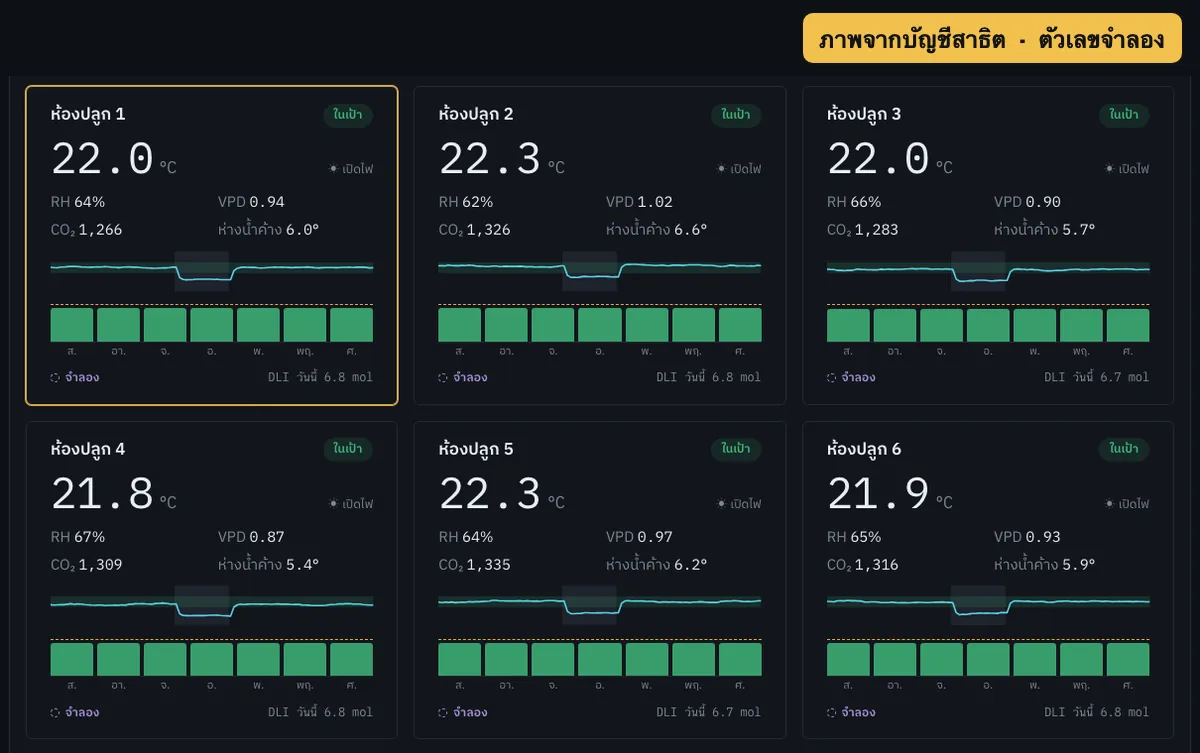Click the dashed-circle จำลอง icon in ห้องปลูก 3

coord(832,378)
